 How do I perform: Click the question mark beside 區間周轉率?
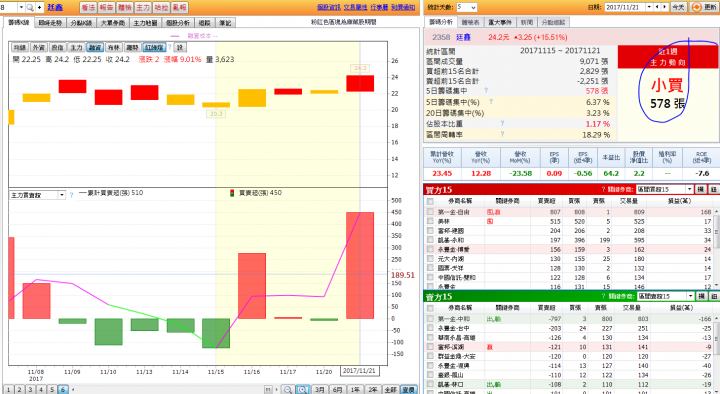(502, 134)
